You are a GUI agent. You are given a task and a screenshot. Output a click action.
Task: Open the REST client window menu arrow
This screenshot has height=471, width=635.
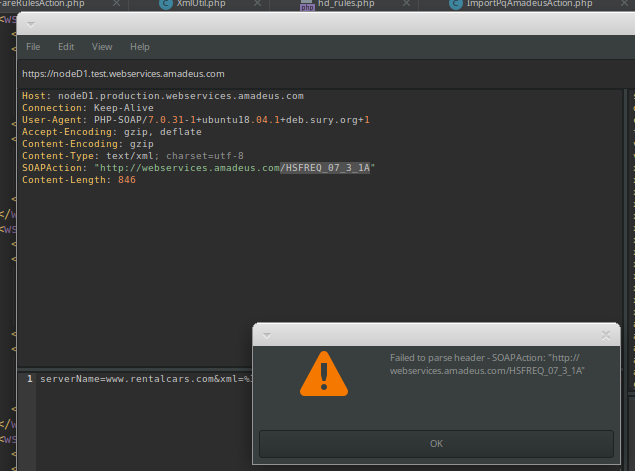pos(31,25)
